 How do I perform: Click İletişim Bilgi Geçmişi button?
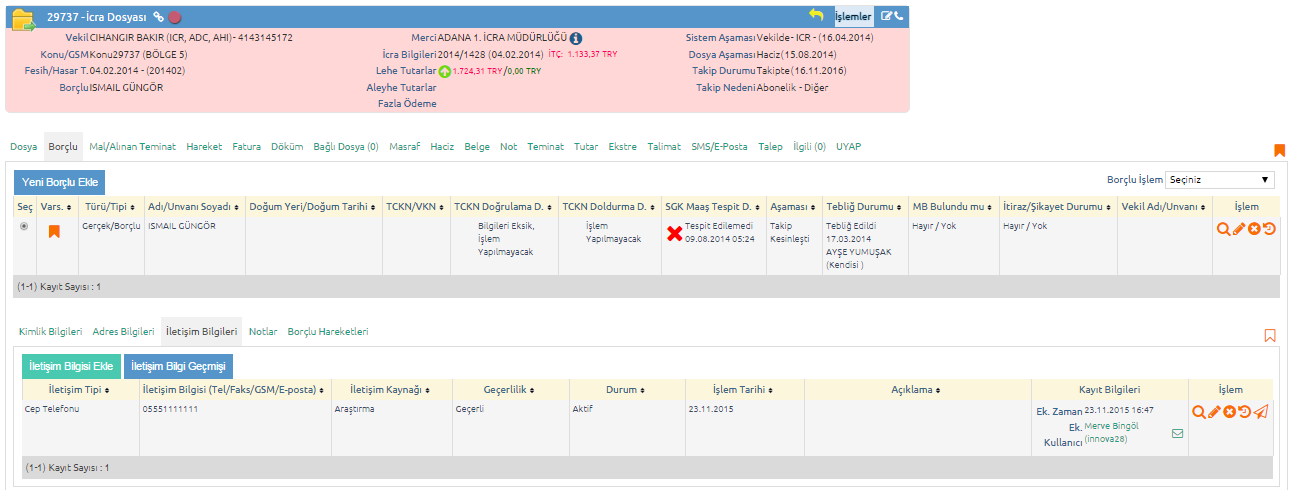[x=179, y=366]
